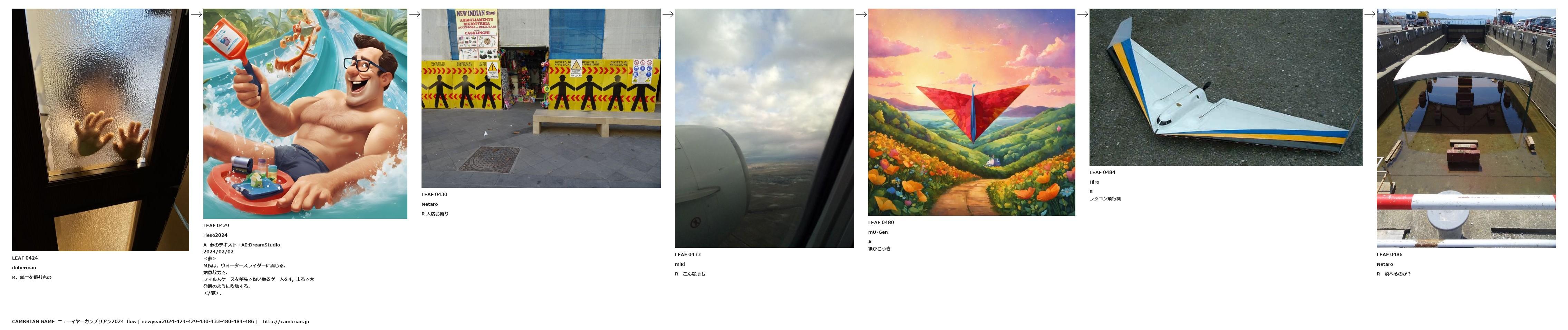Viewport: 1568px width, 330px height.
Task: Click the arrow after LEAF 0433 image
Action: point(861,14)
